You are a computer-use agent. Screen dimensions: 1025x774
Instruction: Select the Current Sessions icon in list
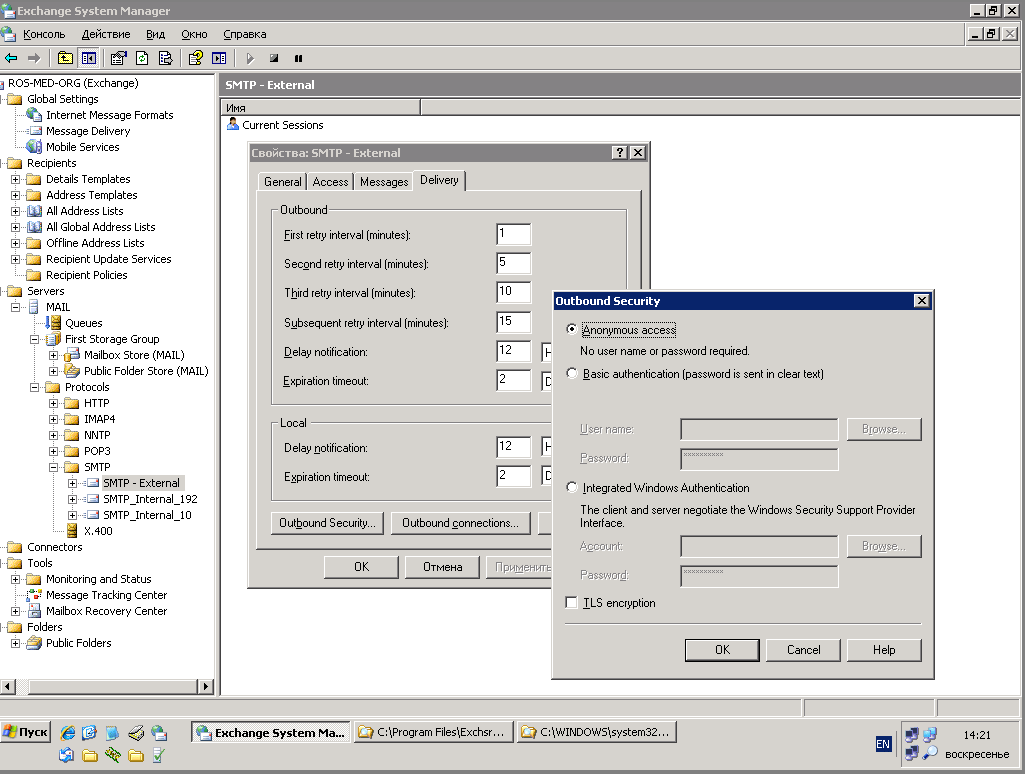point(233,124)
